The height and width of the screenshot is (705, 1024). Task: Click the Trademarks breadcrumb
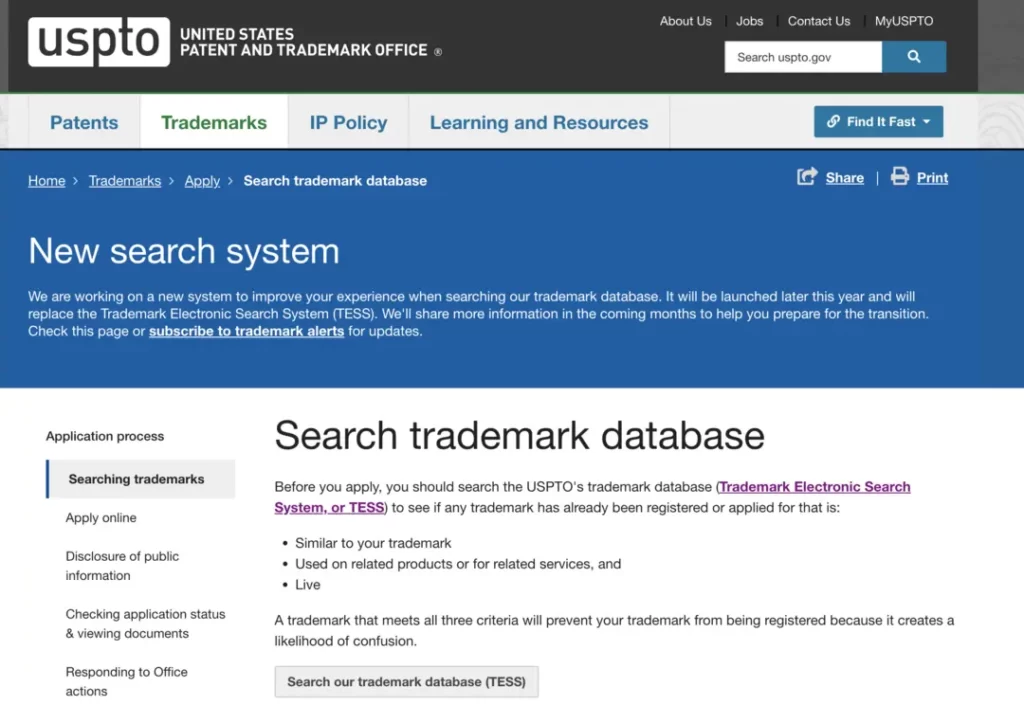[125, 181]
